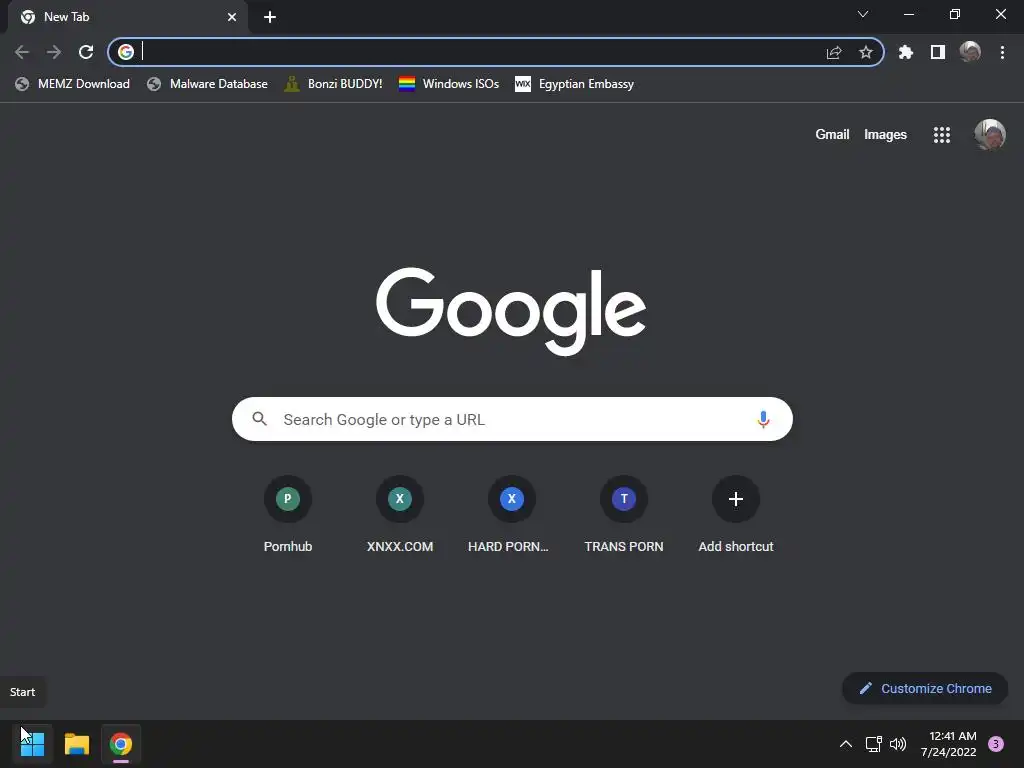Close the New Tab tab
Image resolution: width=1024 pixels, height=768 pixels.
pos(232,17)
